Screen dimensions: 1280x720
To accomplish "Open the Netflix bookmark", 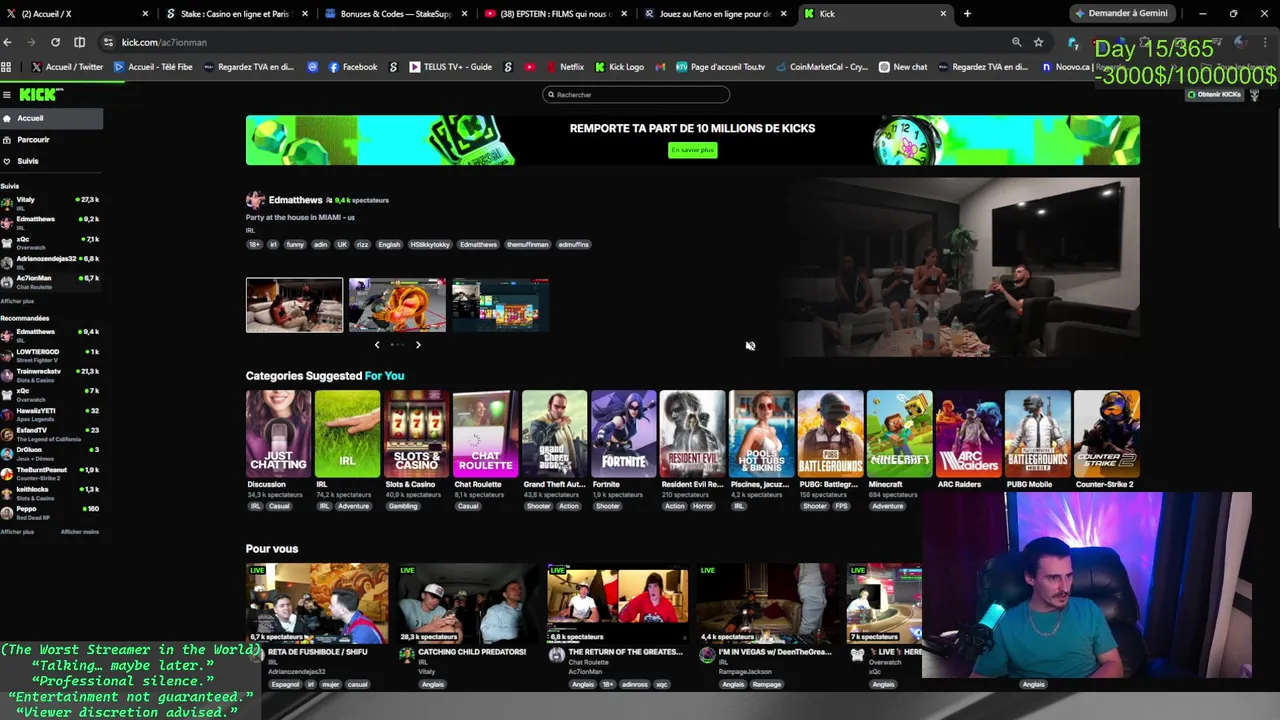I will point(565,67).
